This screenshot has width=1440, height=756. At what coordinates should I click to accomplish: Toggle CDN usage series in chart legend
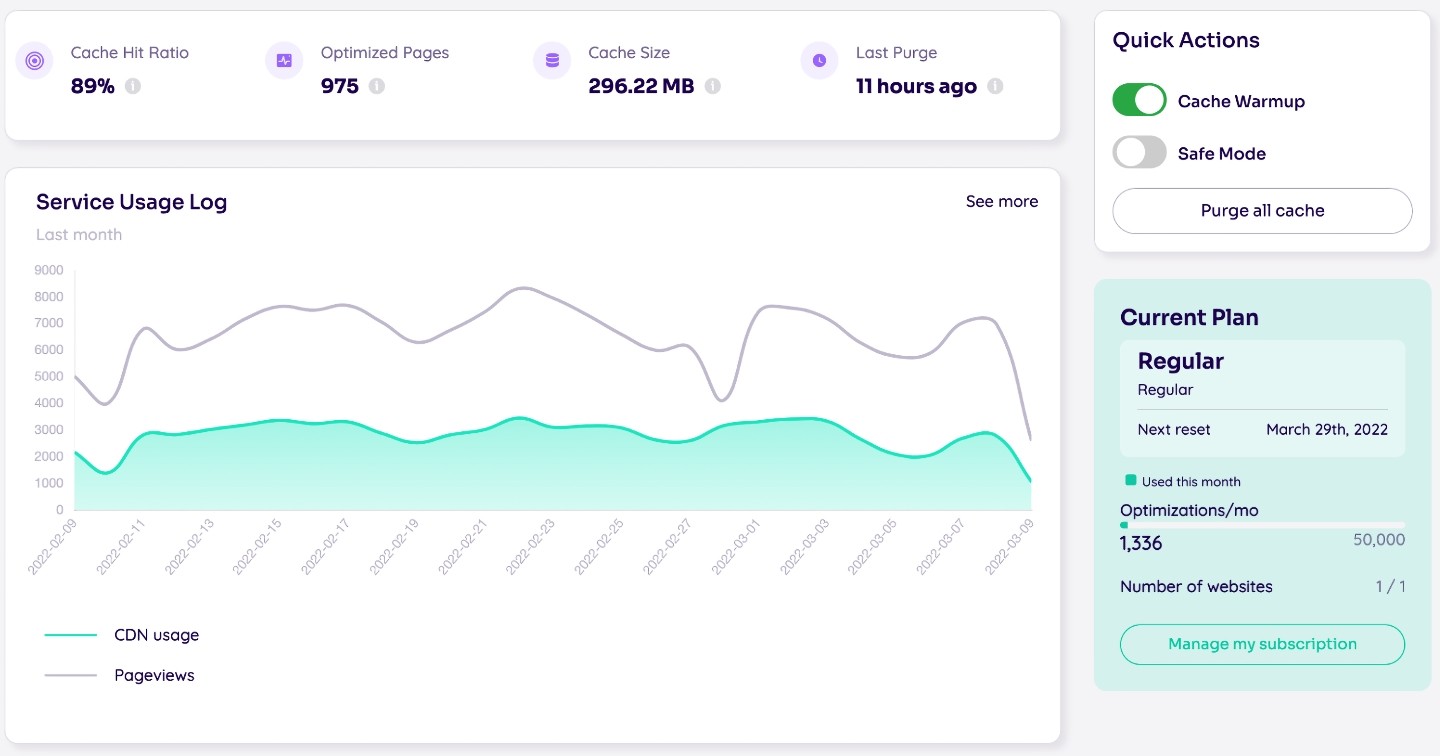pos(156,635)
